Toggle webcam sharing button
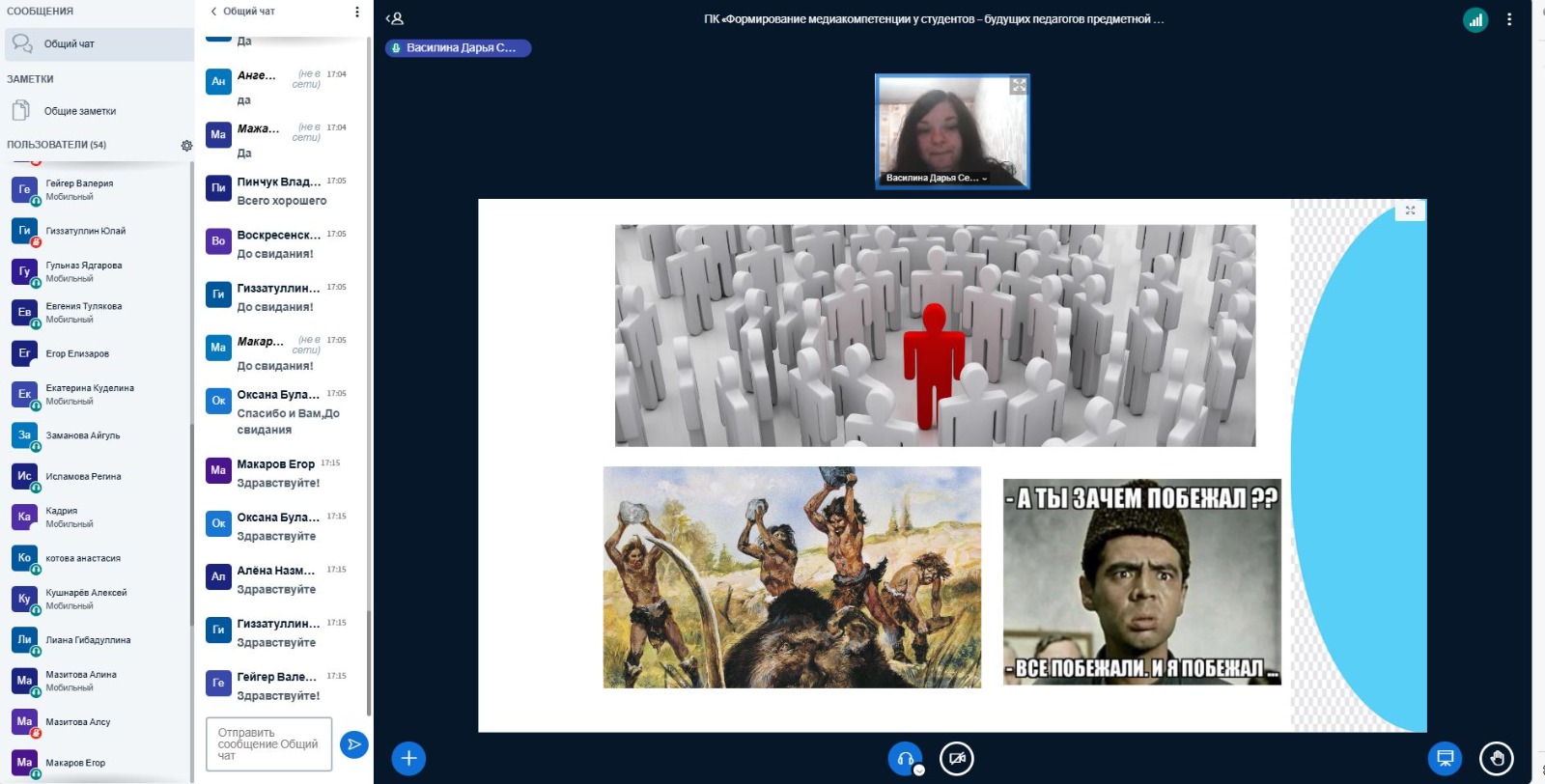 point(957,758)
